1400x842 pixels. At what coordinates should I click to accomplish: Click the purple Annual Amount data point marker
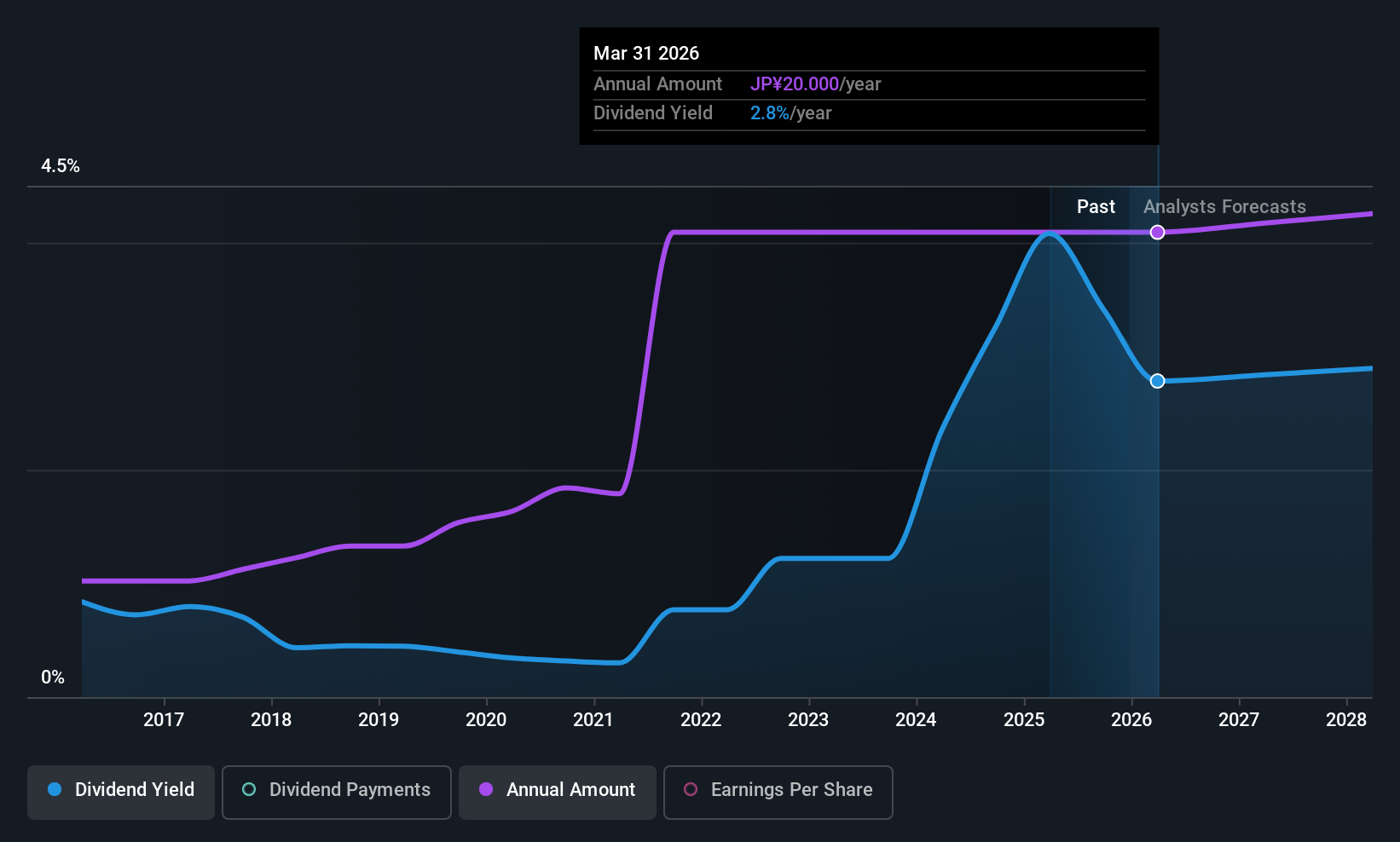(x=1157, y=232)
